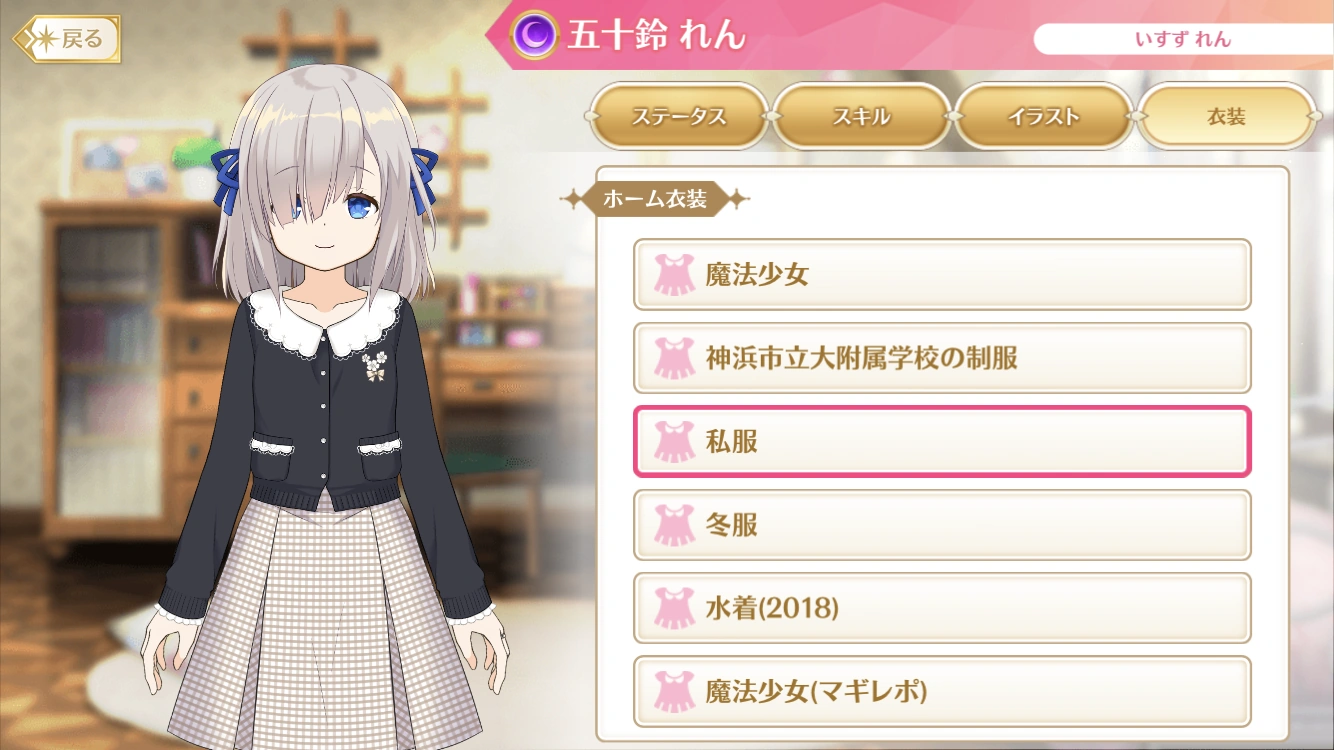Screen dimensions: 1334x750
Task: Click dress icon beside 魔法少女(マギレポ)
Action: [x=674, y=691]
